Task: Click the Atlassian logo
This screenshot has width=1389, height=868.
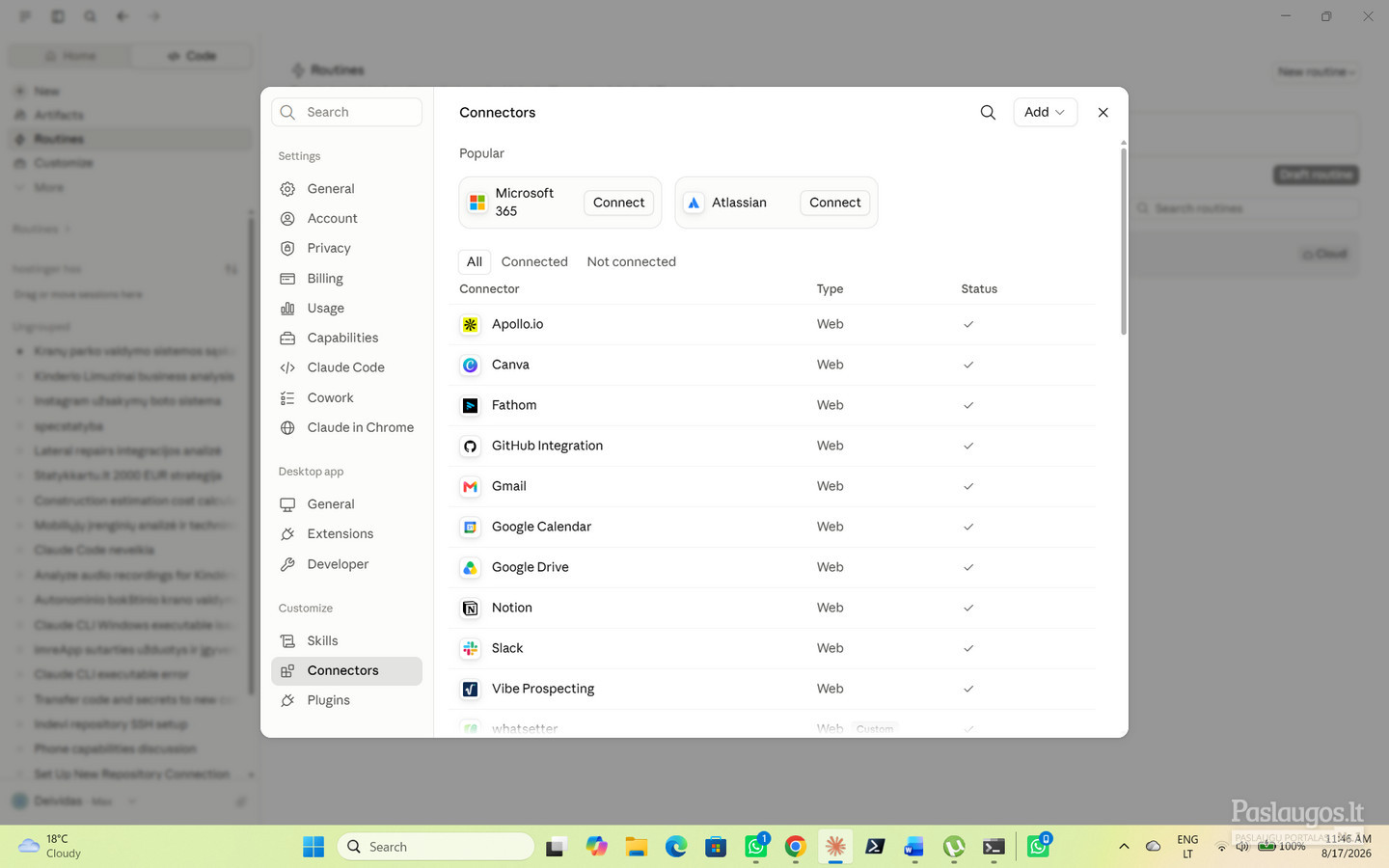Action: pos(694,203)
